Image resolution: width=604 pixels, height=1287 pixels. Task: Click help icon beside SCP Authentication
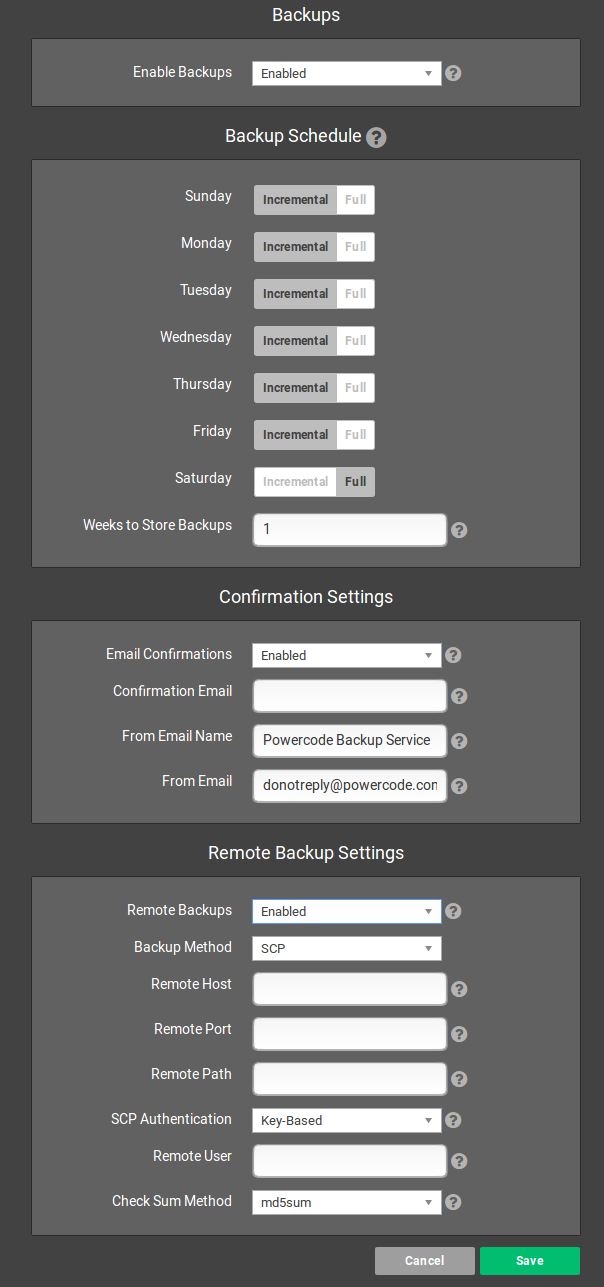pyautogui.click(x=453, y=1120)
